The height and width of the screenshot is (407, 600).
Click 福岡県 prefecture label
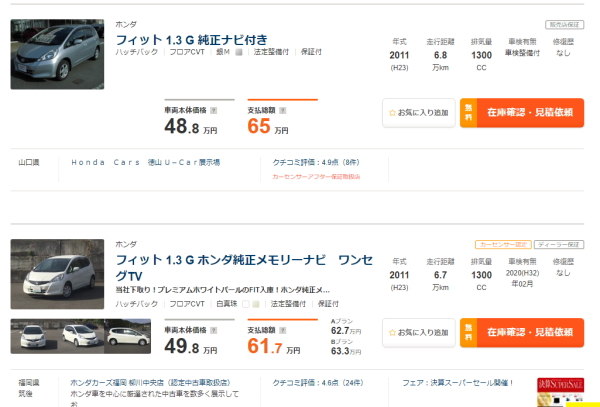(29, 383)
